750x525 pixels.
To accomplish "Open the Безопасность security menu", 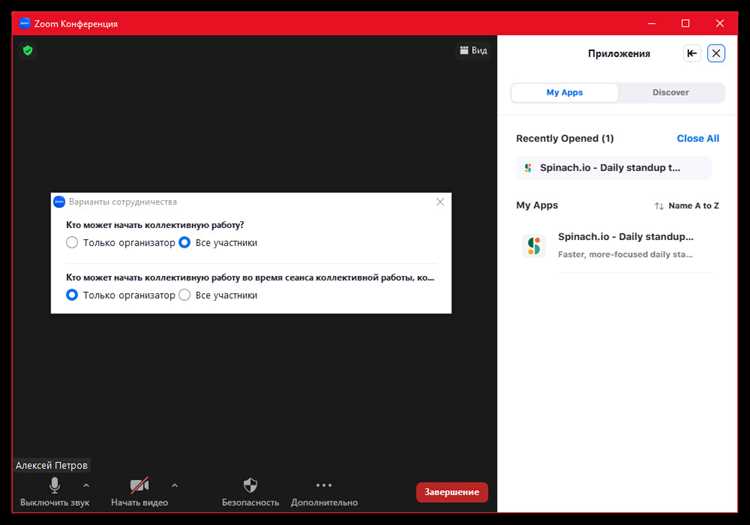I will 250,492.
